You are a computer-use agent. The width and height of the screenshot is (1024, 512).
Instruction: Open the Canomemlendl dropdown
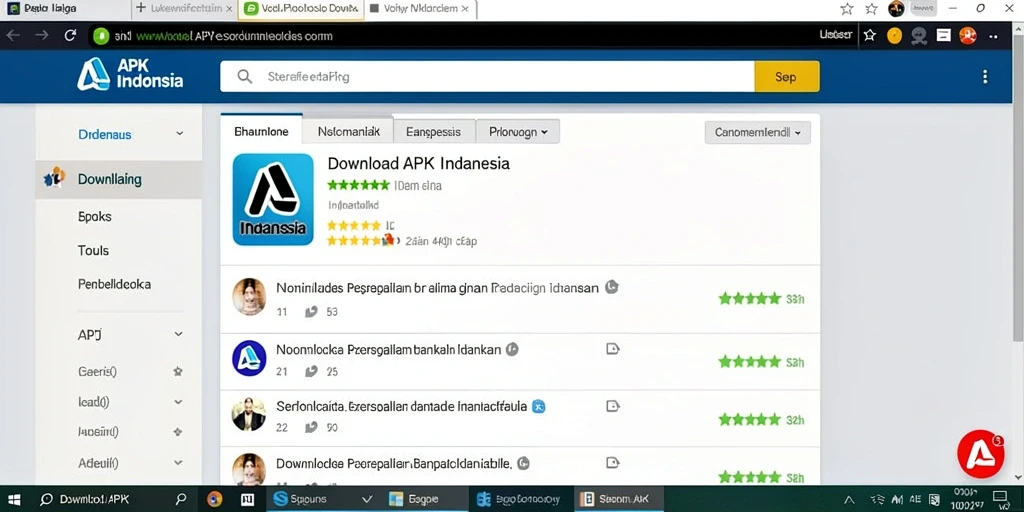(758, 133)
